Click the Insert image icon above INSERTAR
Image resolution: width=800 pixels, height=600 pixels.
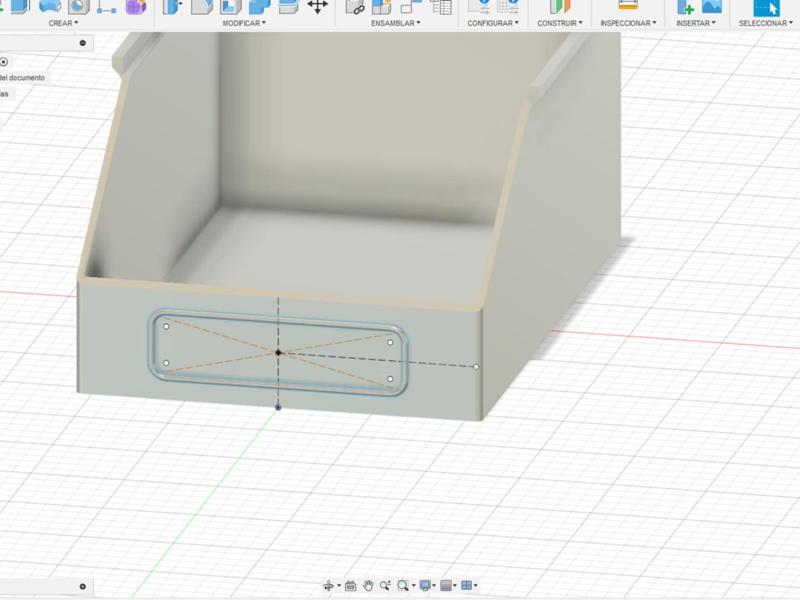[x=712, y=6]
